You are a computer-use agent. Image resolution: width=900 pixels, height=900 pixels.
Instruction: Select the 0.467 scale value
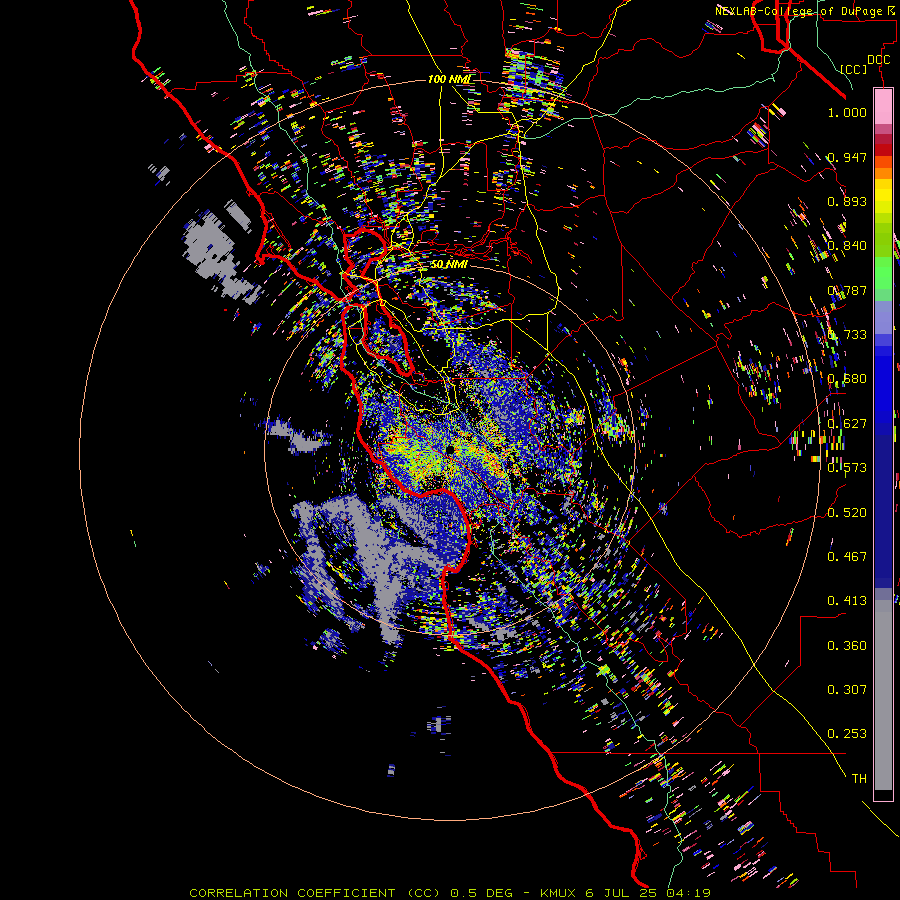(847, 557)
